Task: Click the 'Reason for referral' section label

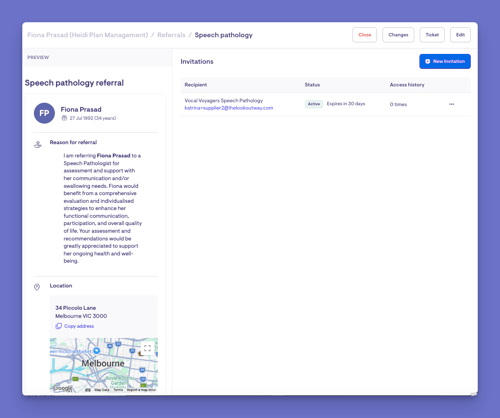Action: pos(73,142)
